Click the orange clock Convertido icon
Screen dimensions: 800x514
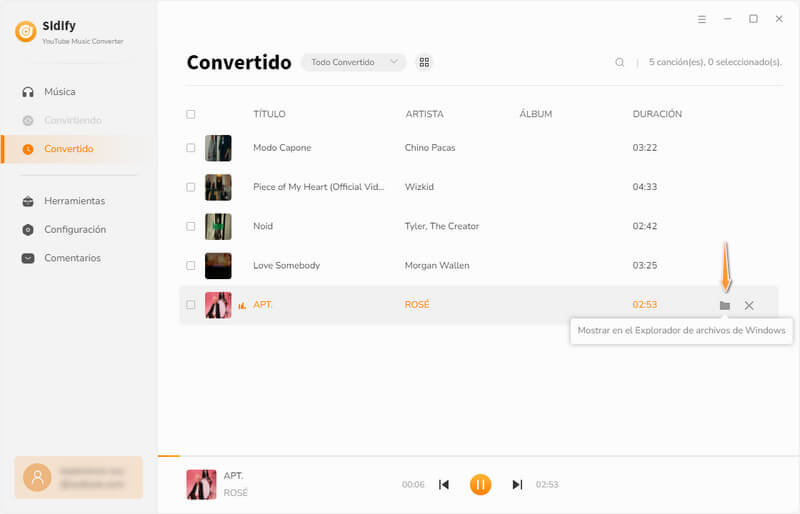(28, 149)
